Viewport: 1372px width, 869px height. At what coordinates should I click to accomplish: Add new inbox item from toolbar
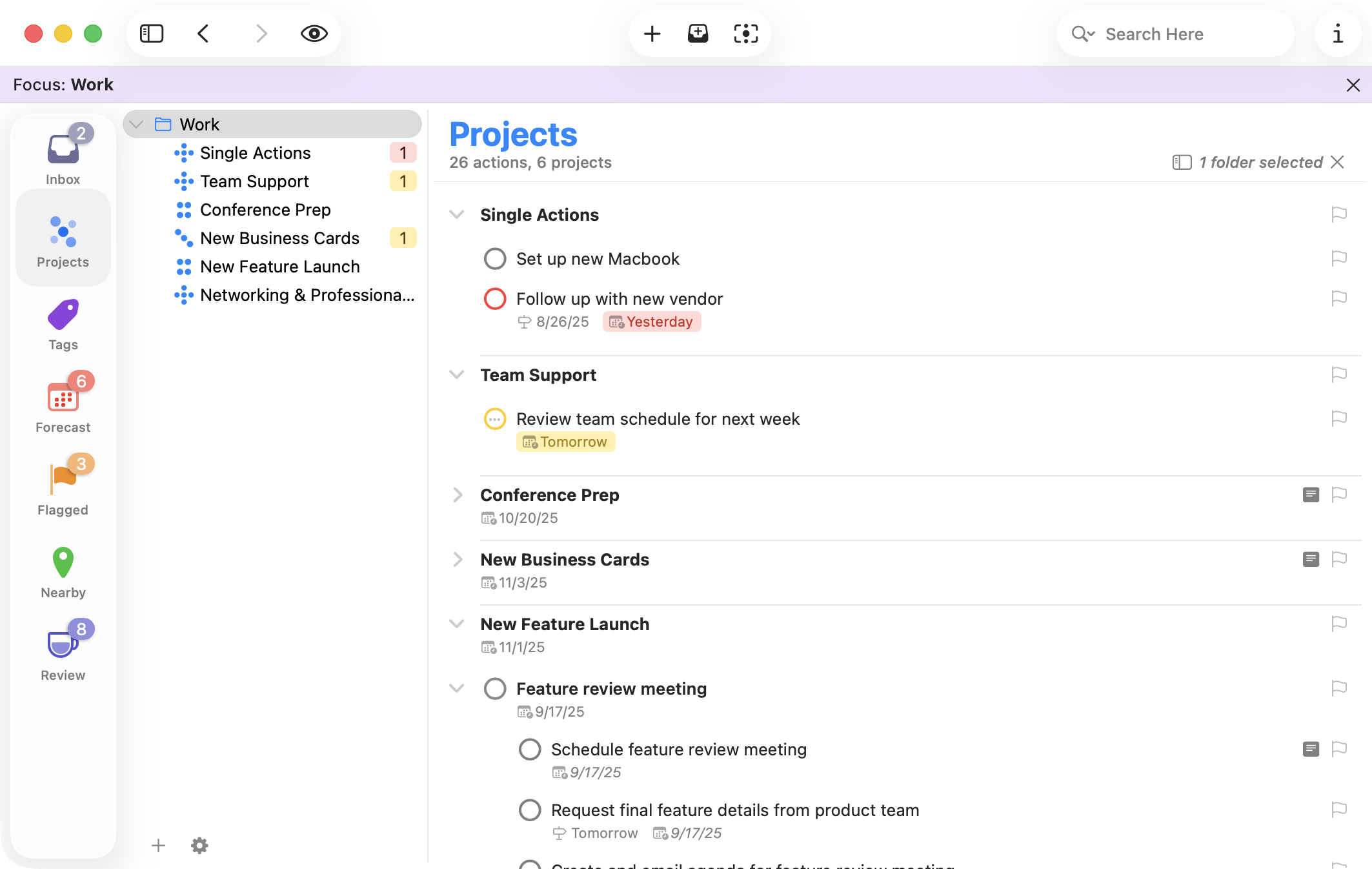[698, 34]
